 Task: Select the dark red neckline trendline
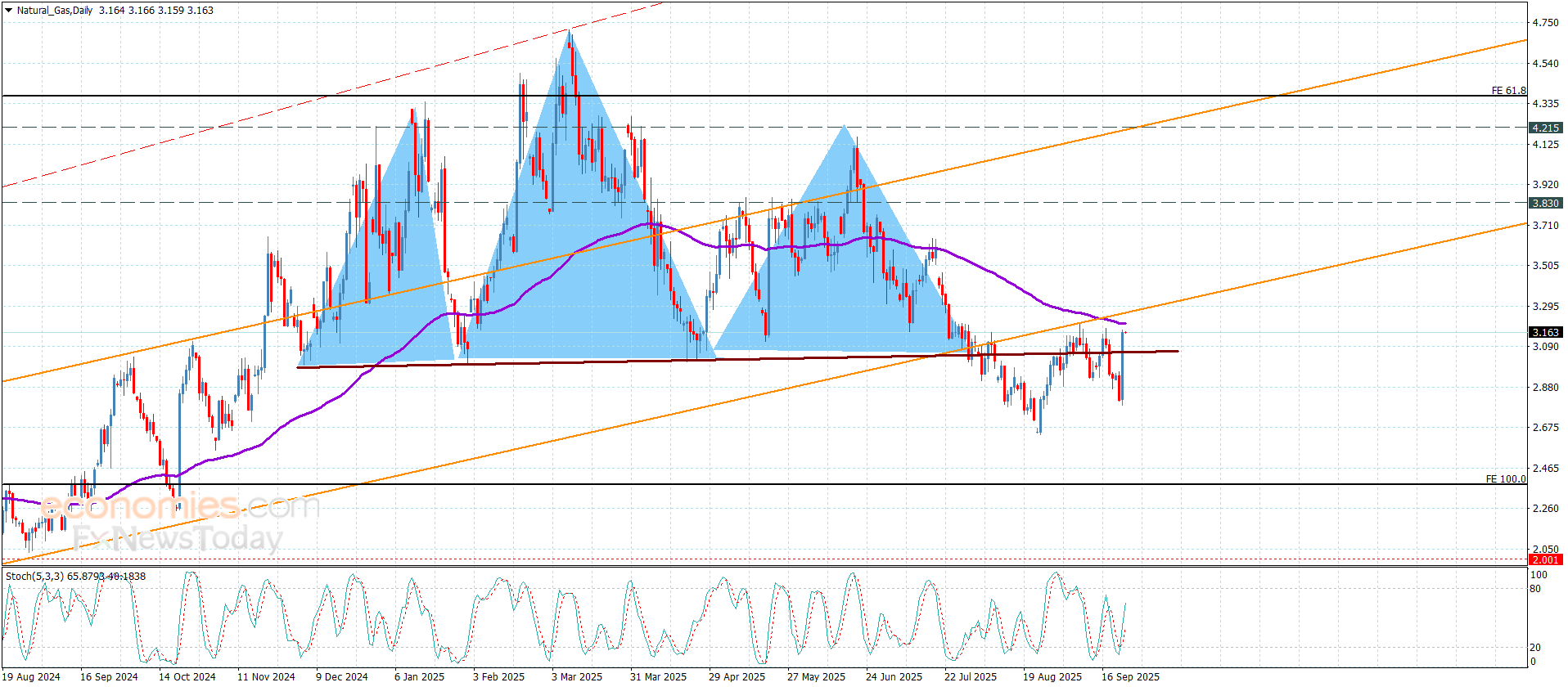click(x=737, y=358)
